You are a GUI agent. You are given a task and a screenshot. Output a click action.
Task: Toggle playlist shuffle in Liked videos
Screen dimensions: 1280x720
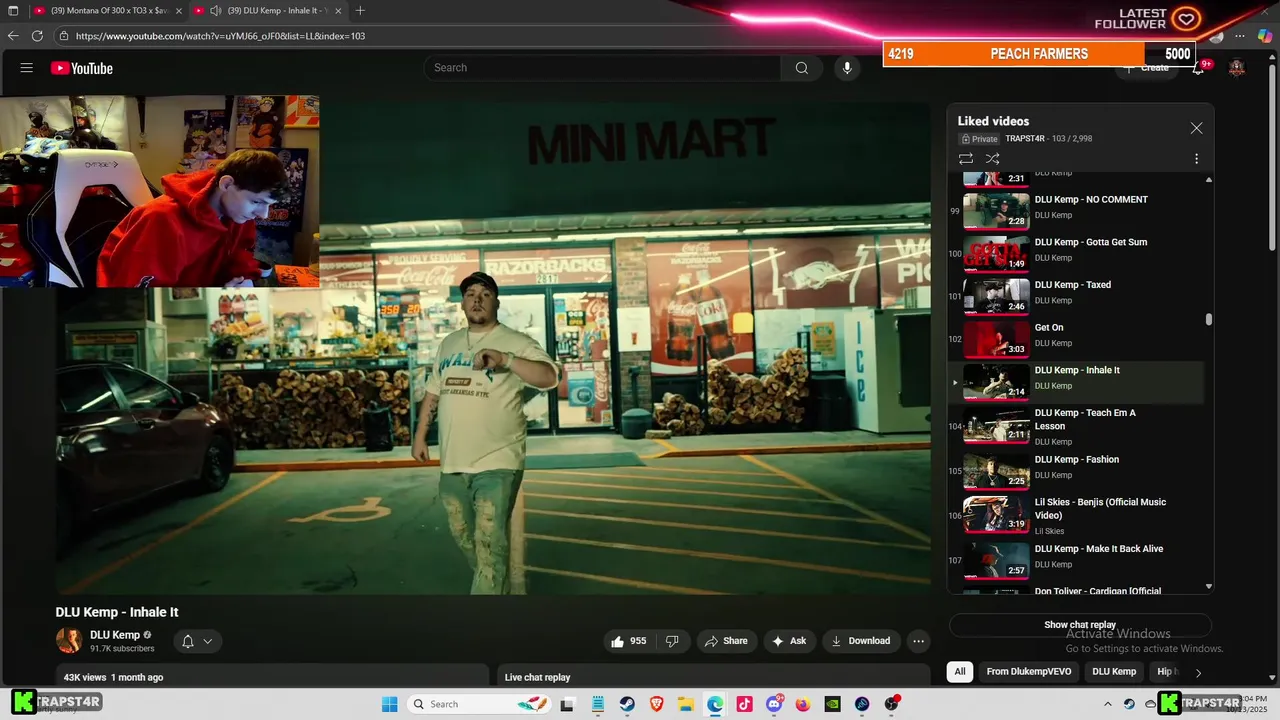point(992,159)
